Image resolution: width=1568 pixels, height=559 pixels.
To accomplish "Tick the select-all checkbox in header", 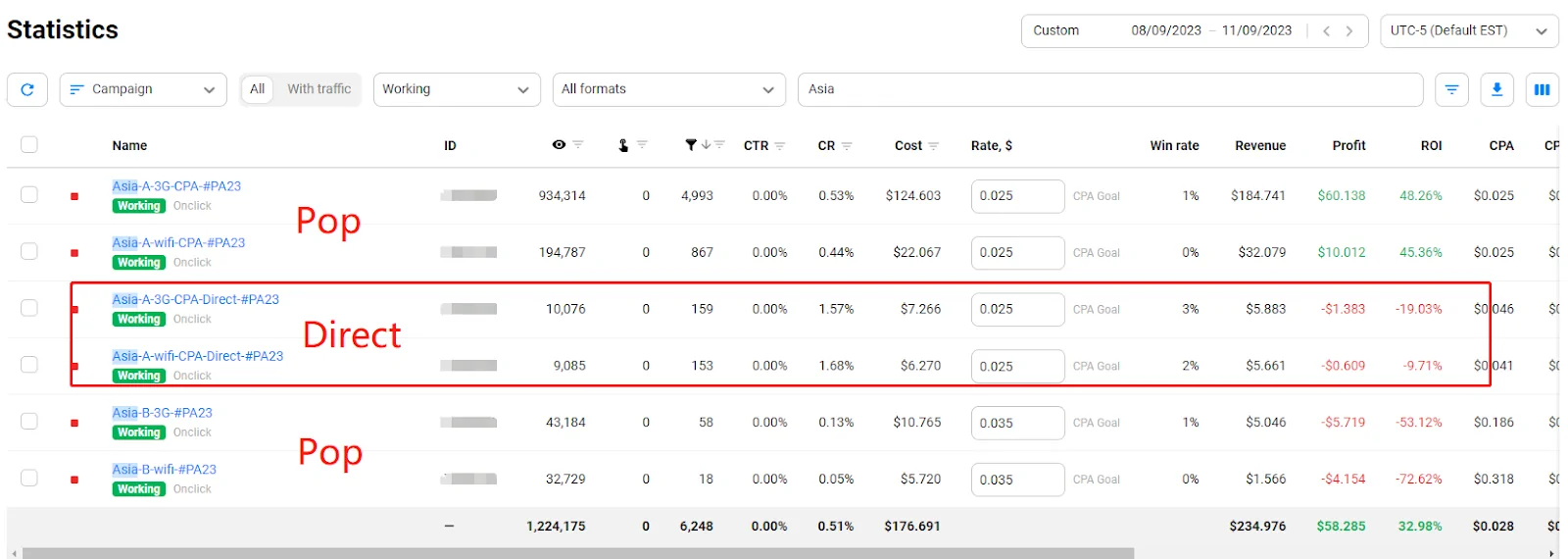I will 29,145.
